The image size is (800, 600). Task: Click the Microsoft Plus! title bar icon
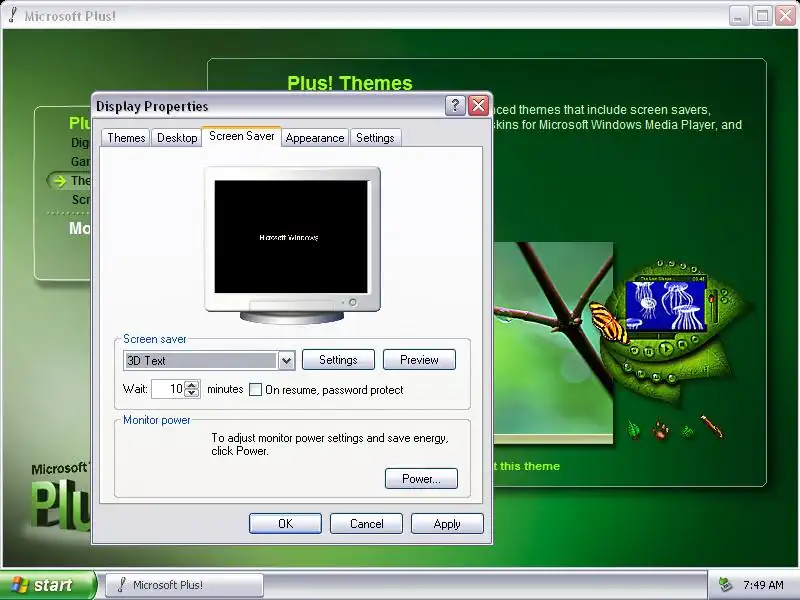[12, 15]
